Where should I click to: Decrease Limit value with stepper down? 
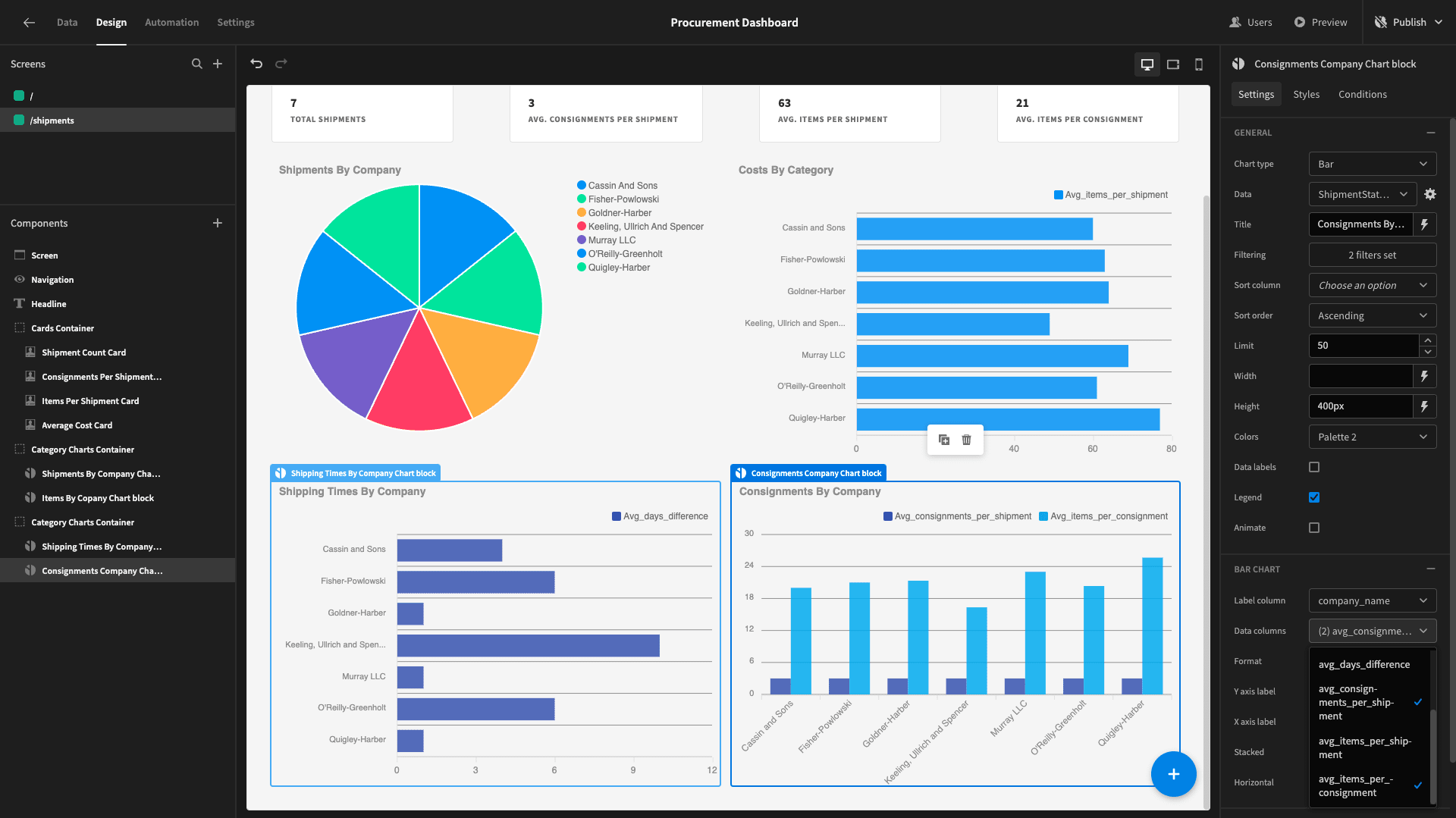[1428, 352]
